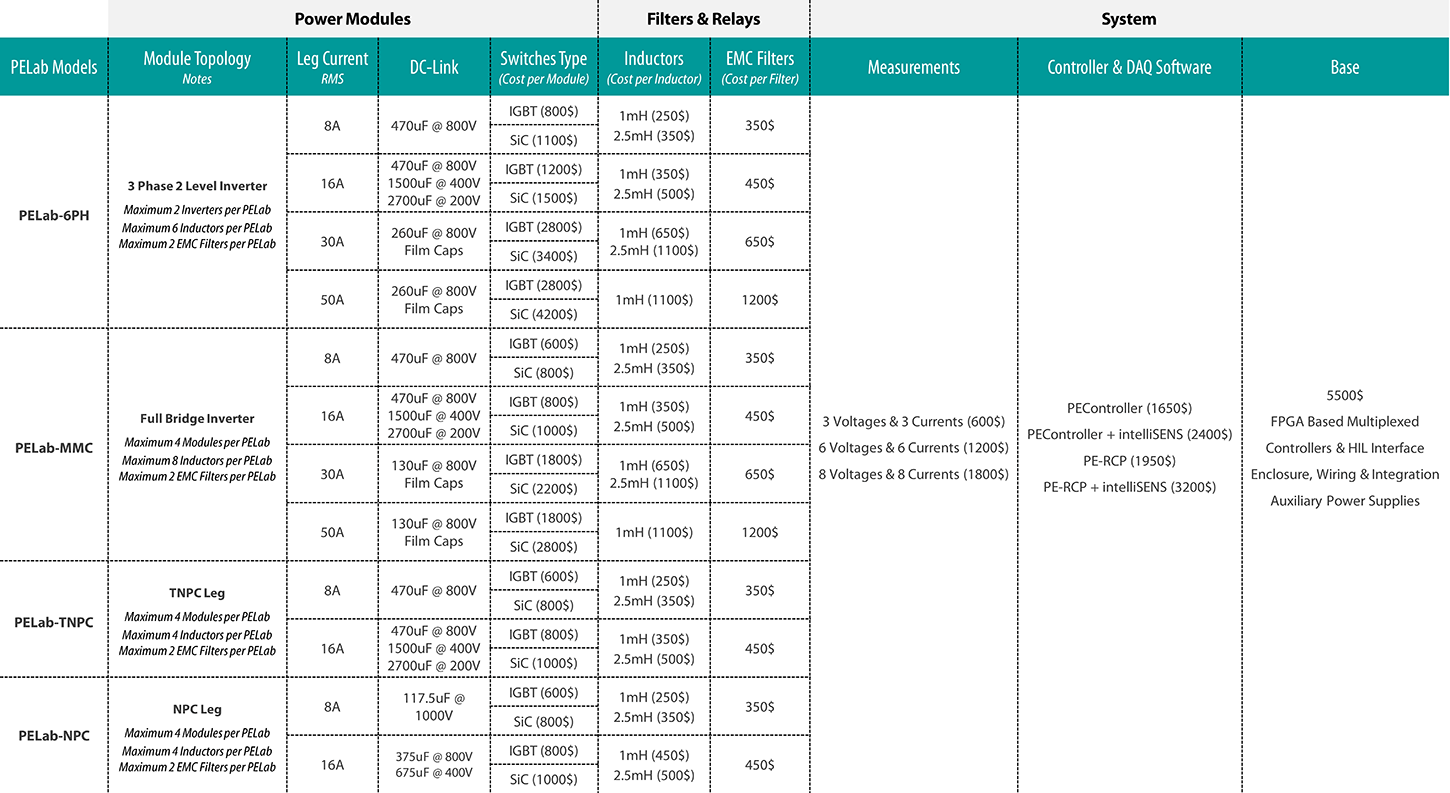
Task: Select the Switches Type column header
Action: [x=543, y=67]
